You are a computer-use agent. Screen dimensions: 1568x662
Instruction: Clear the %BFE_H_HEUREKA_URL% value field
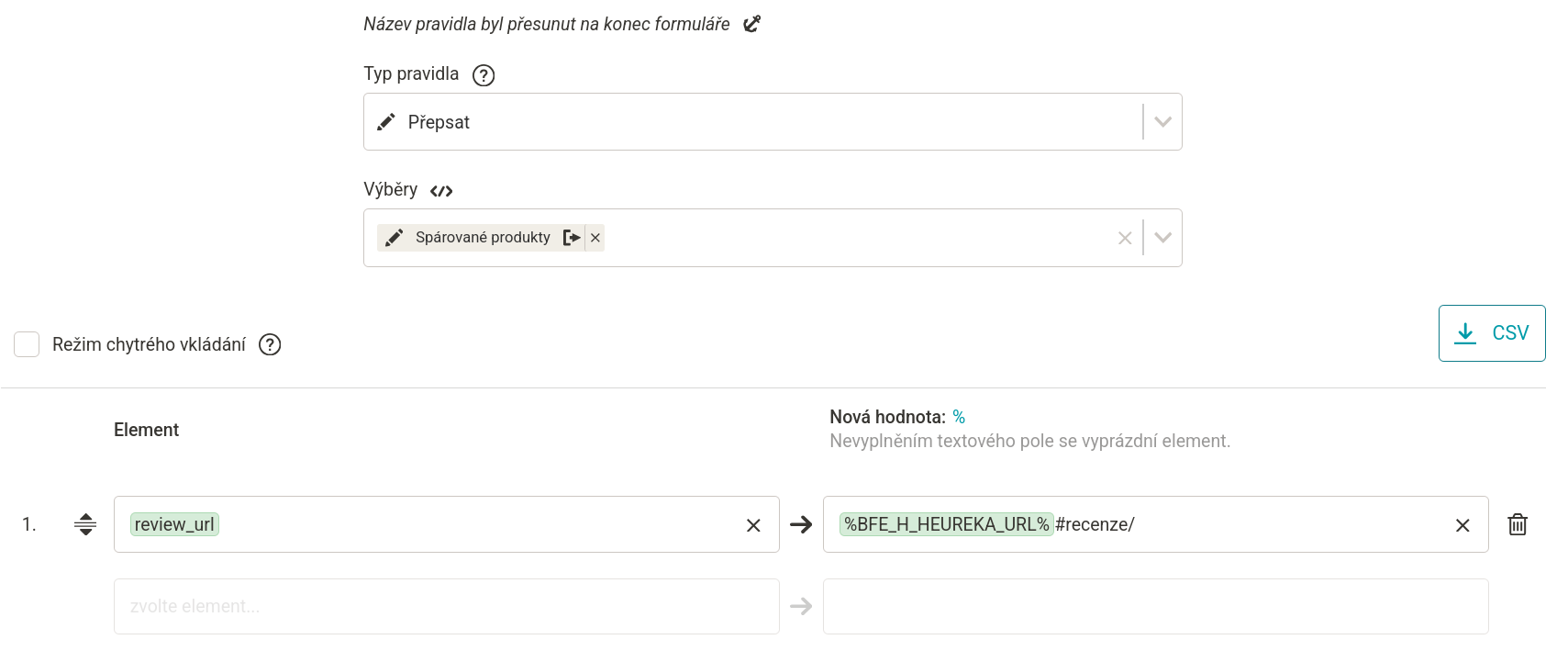pos(1462,525)
